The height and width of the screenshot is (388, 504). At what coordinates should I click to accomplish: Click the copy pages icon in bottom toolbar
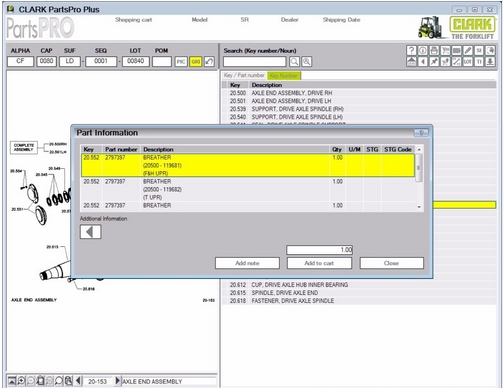68,381
